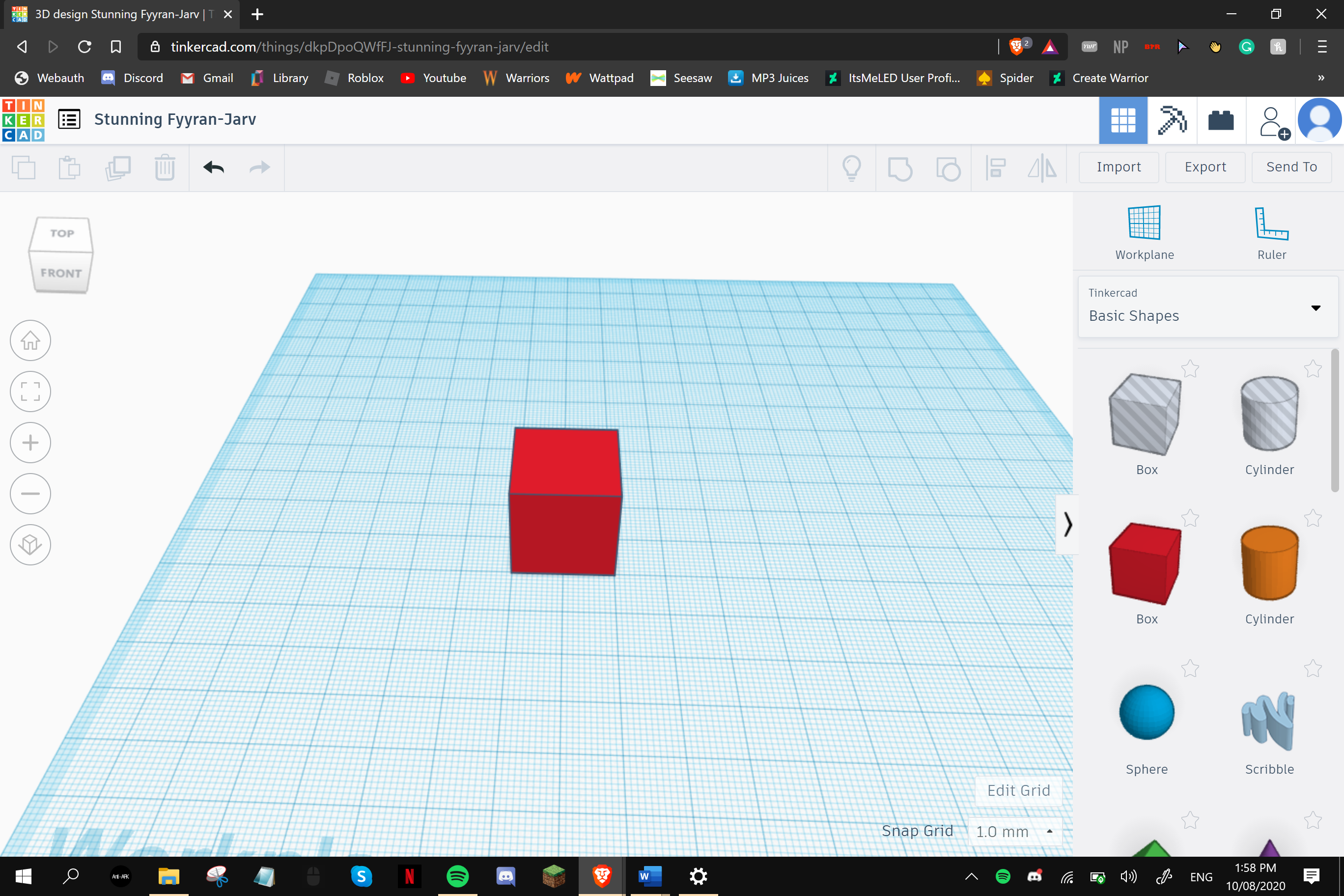This screenshot has height=896, width=1344.
Task: Open the Send To menu
Action: [1291, 167]
